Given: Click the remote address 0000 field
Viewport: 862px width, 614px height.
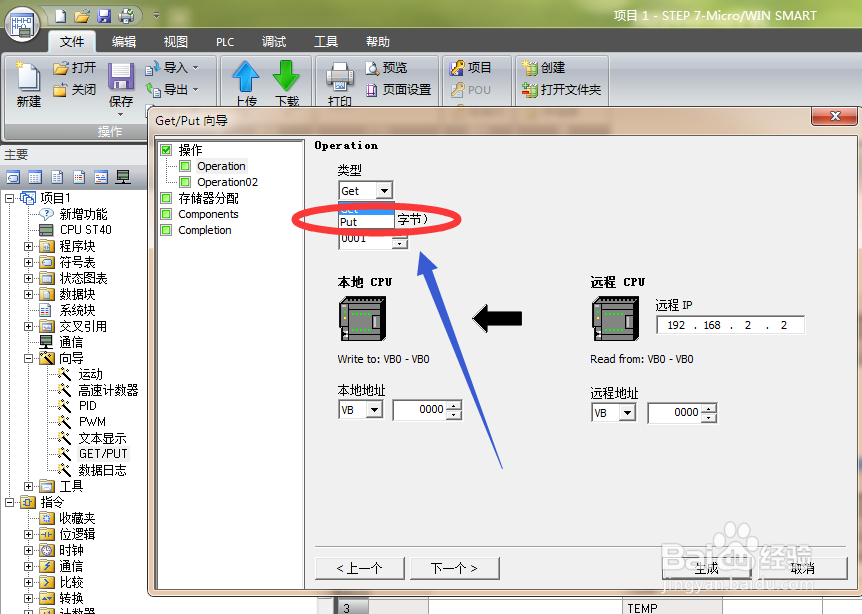Looking at the screenshot, I should 676,413.
